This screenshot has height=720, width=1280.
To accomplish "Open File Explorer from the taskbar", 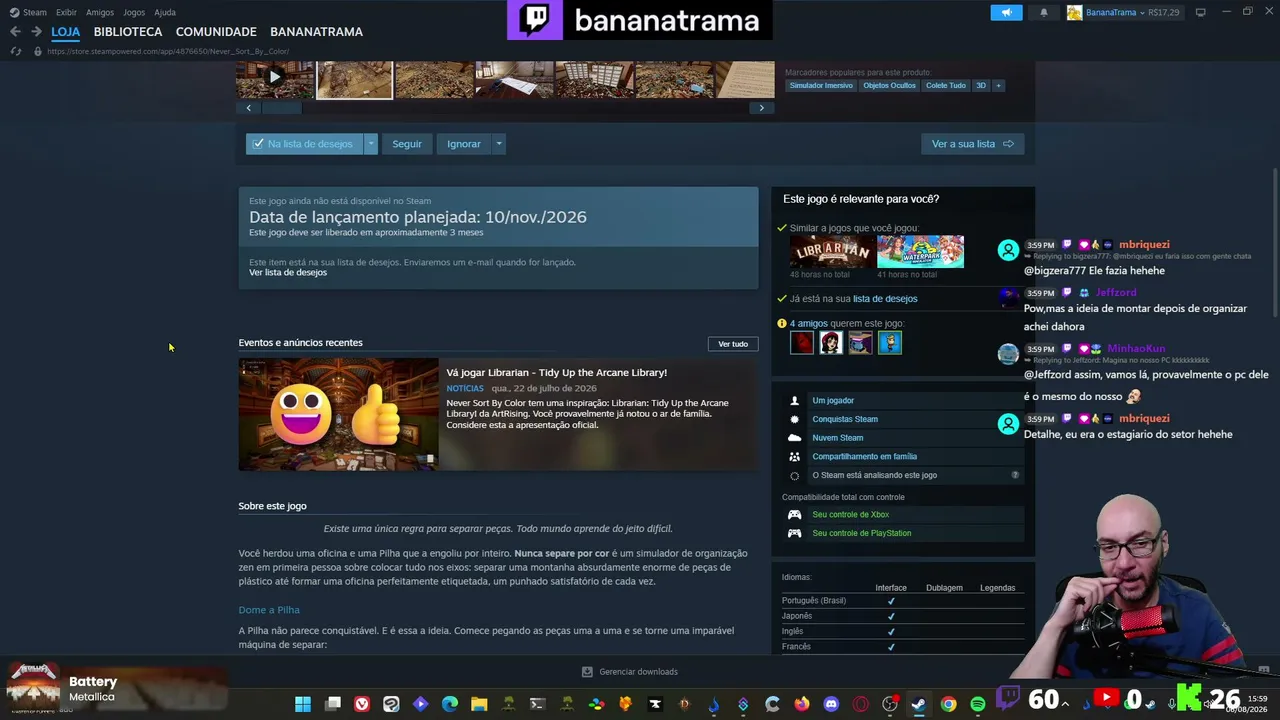I will [x=479, y=704].
